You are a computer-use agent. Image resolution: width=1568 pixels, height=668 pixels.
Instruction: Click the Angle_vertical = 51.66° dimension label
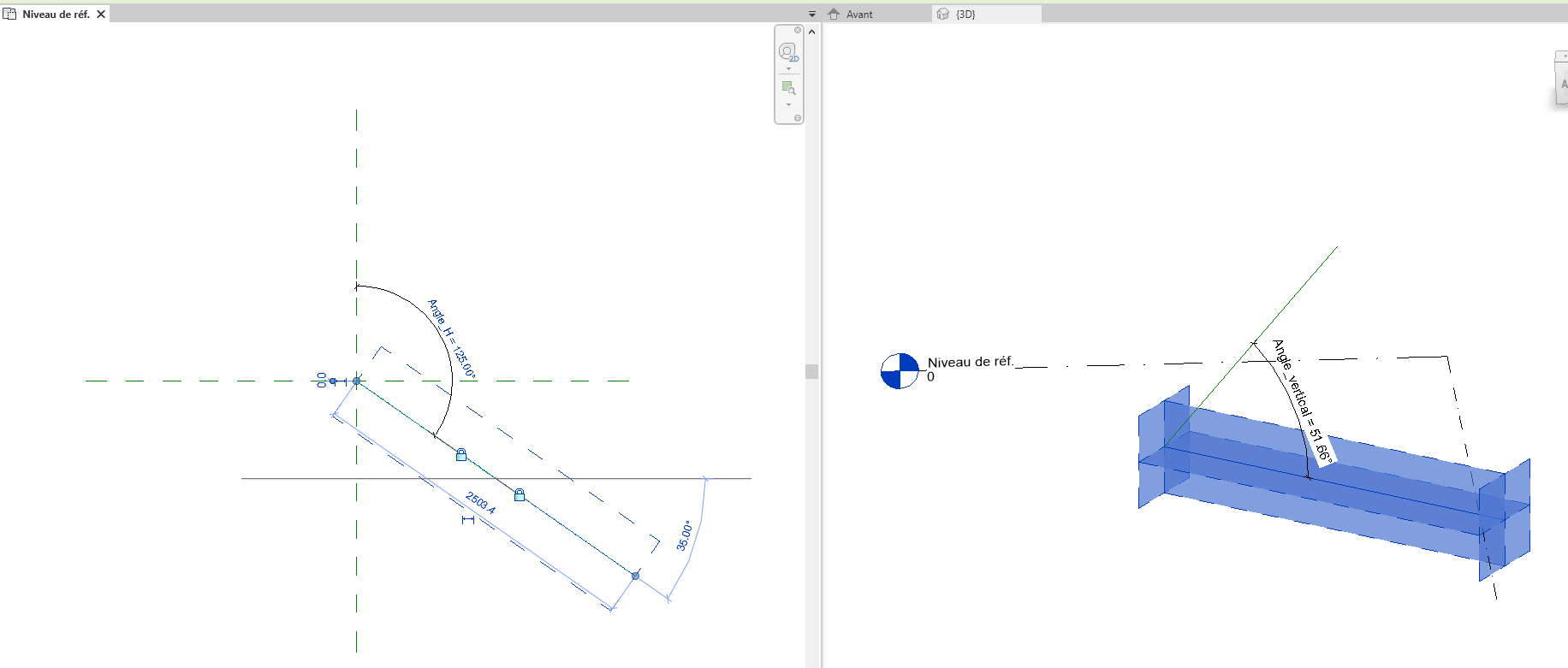coord(1303,402)
